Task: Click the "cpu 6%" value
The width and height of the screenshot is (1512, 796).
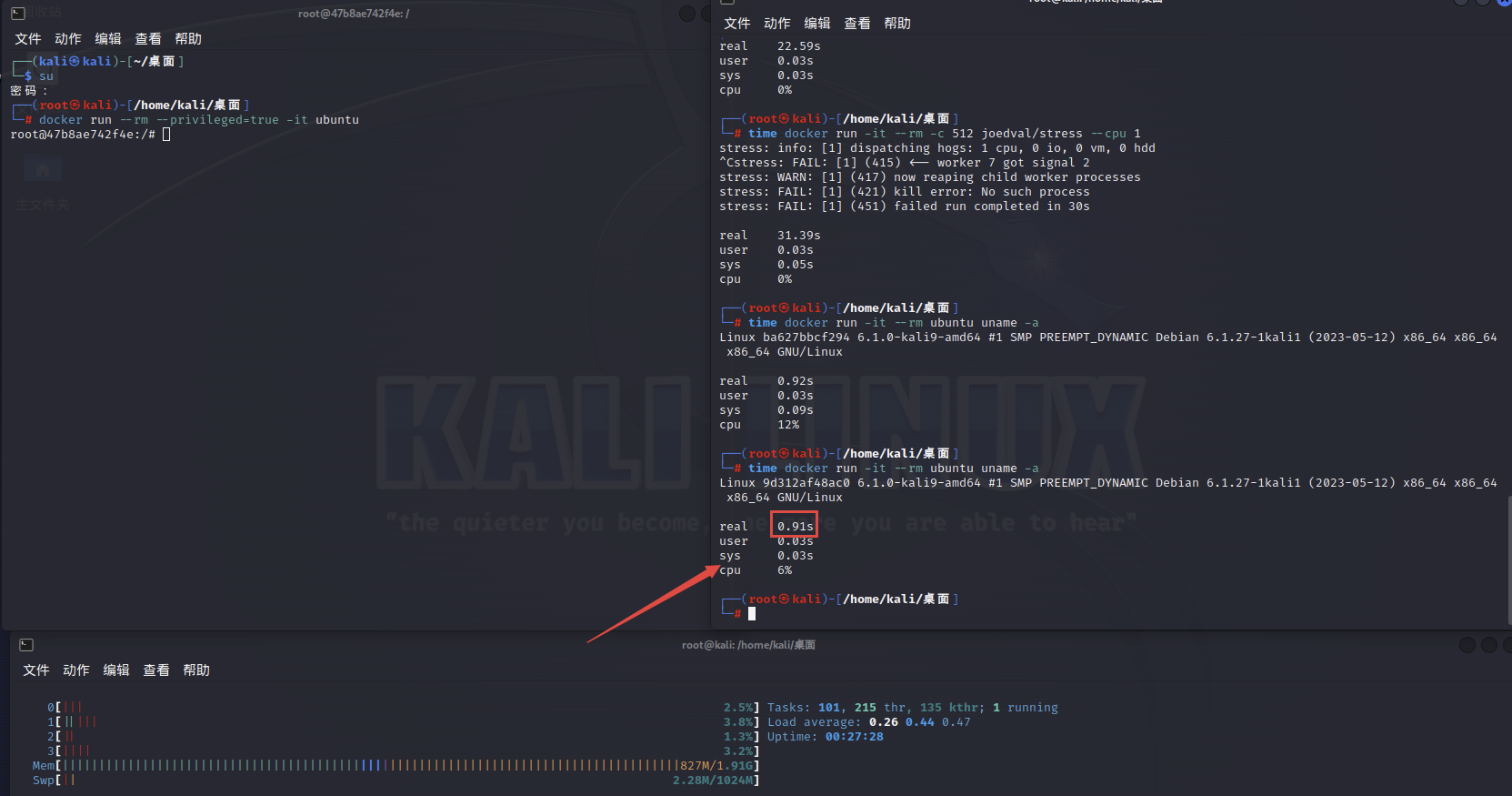Action: [756, 570]
